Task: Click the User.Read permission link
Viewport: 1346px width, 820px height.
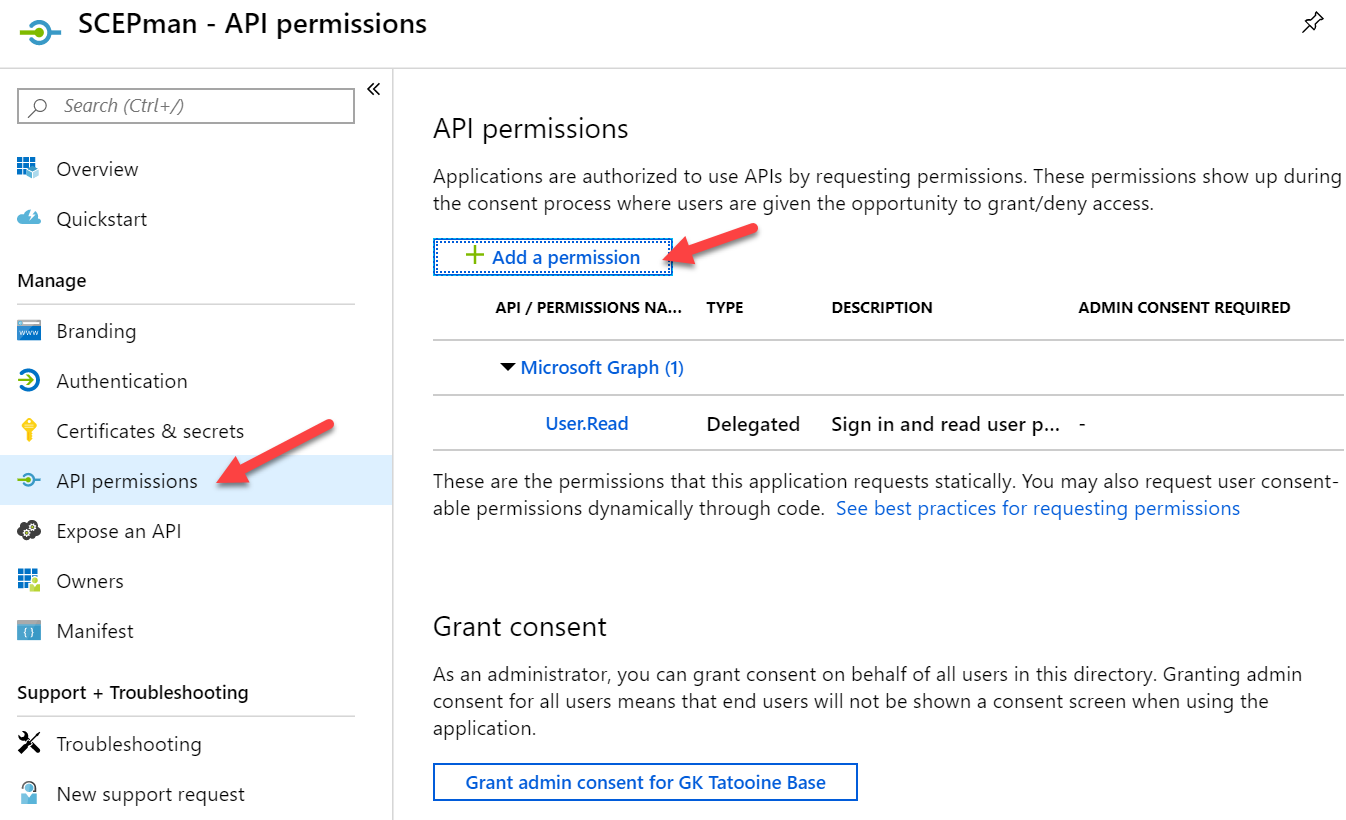Action: point(587,424)
